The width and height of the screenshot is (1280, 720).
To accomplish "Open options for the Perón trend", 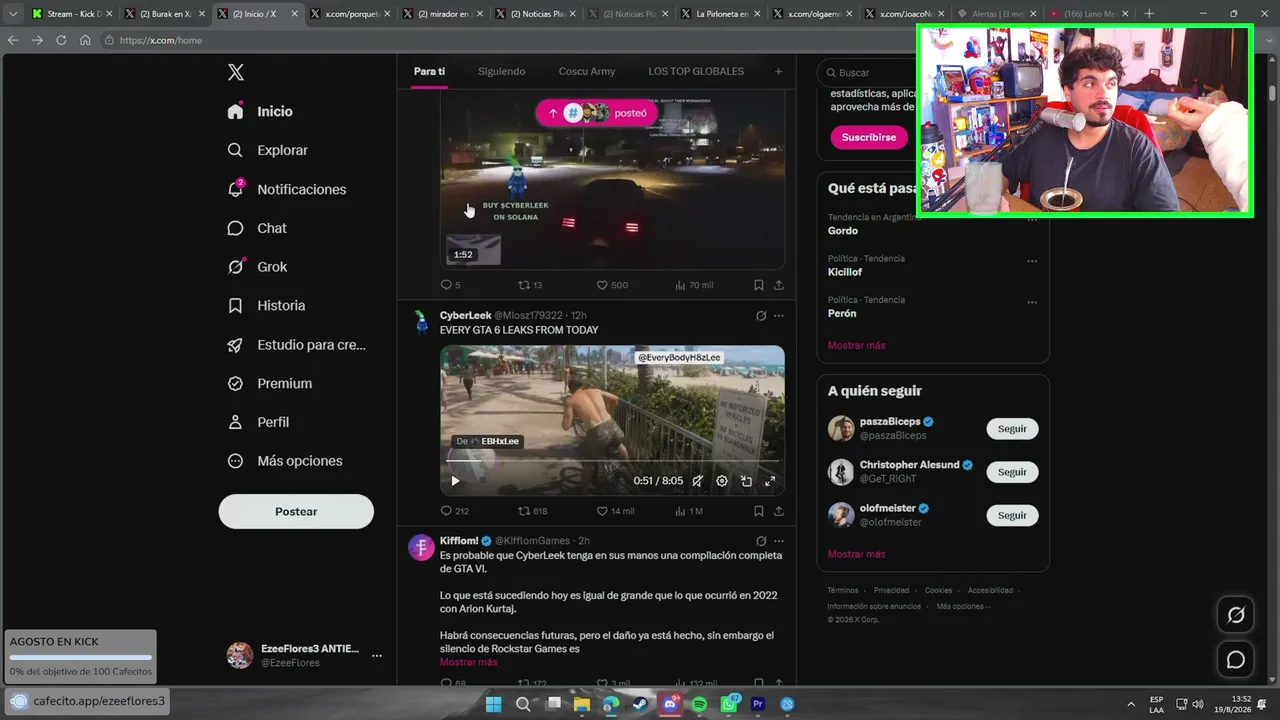I will tap(1032, 302).
